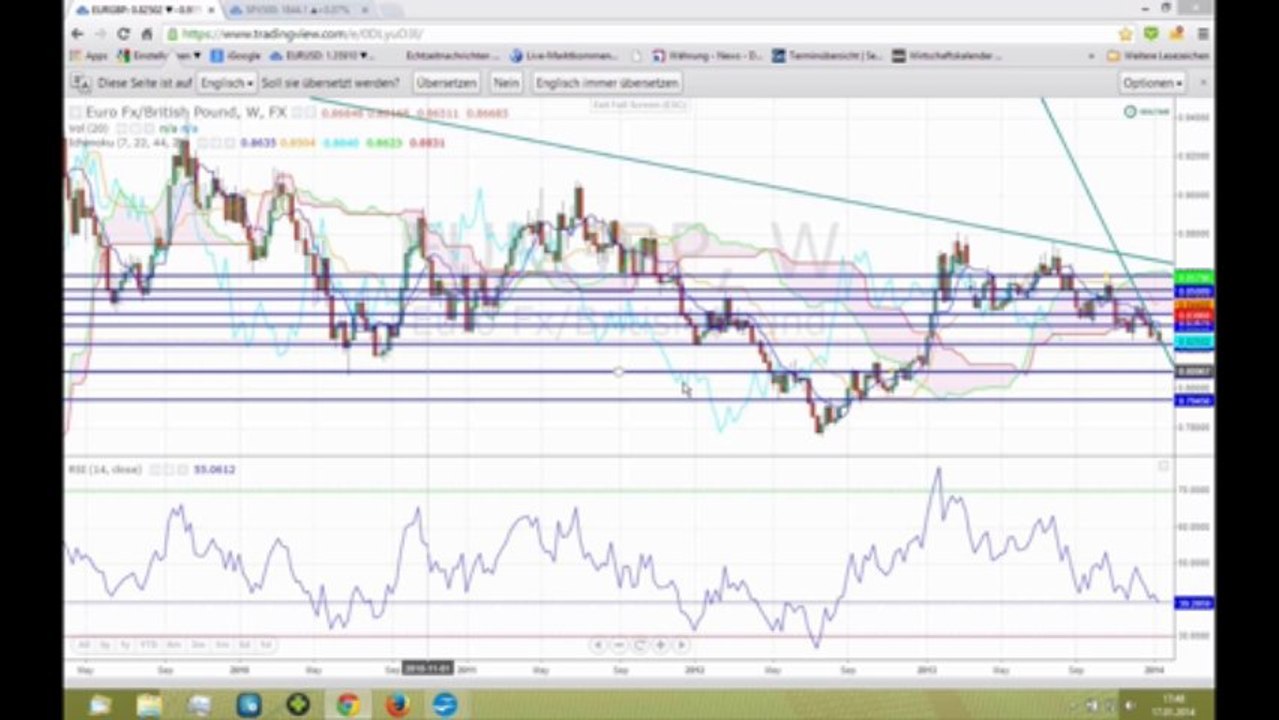Switch to the EURGBP browser tab
Viewport: 1279px width, 720px height.
point(142,10)
